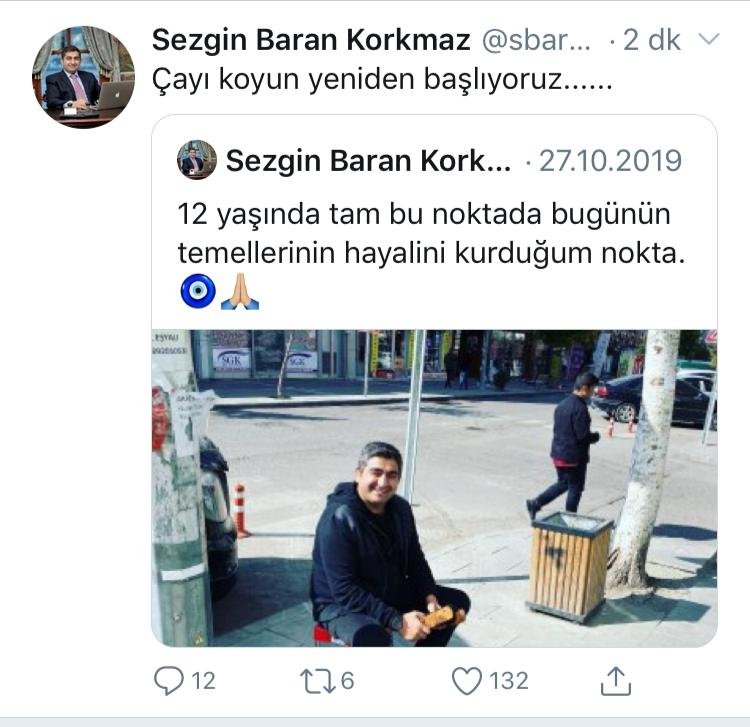The width and height of the screenshot is (750, 727).
Task: Click the reply speech bubble icon
Action: click(x=168, y=681)
